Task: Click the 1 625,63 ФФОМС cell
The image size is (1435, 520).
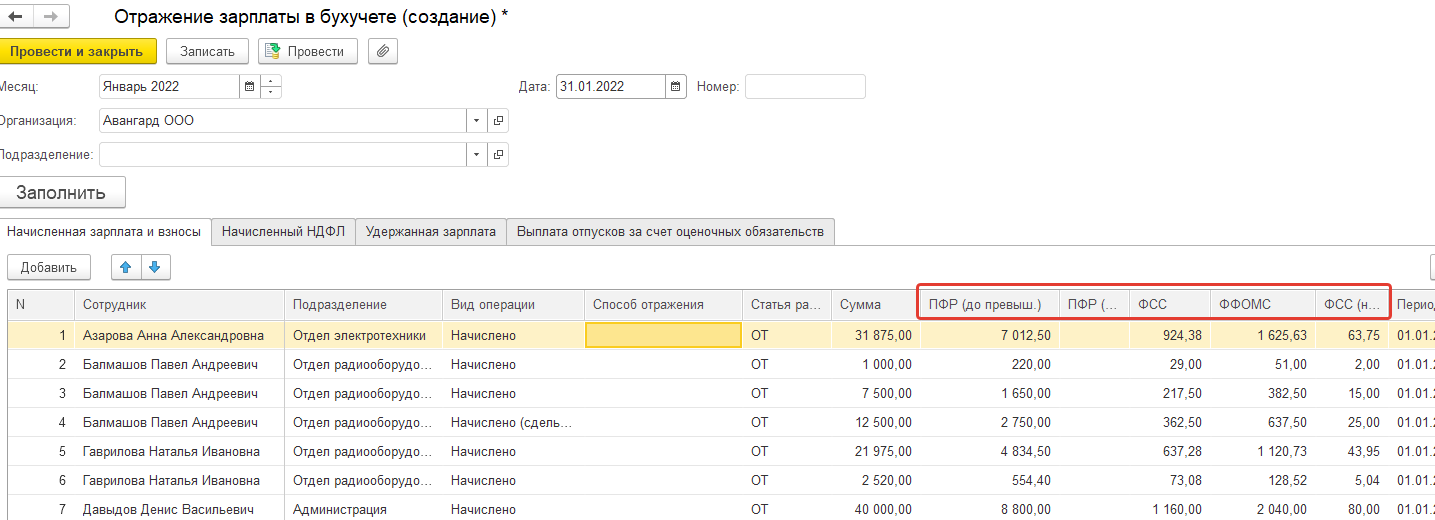Action: [1263, 336]
